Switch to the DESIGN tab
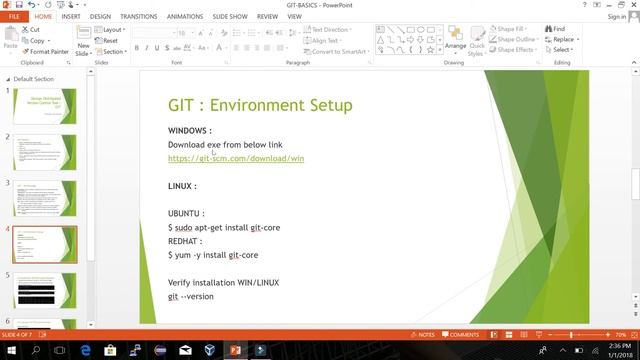This screenshot has width=640, height=360. point(100,16)
